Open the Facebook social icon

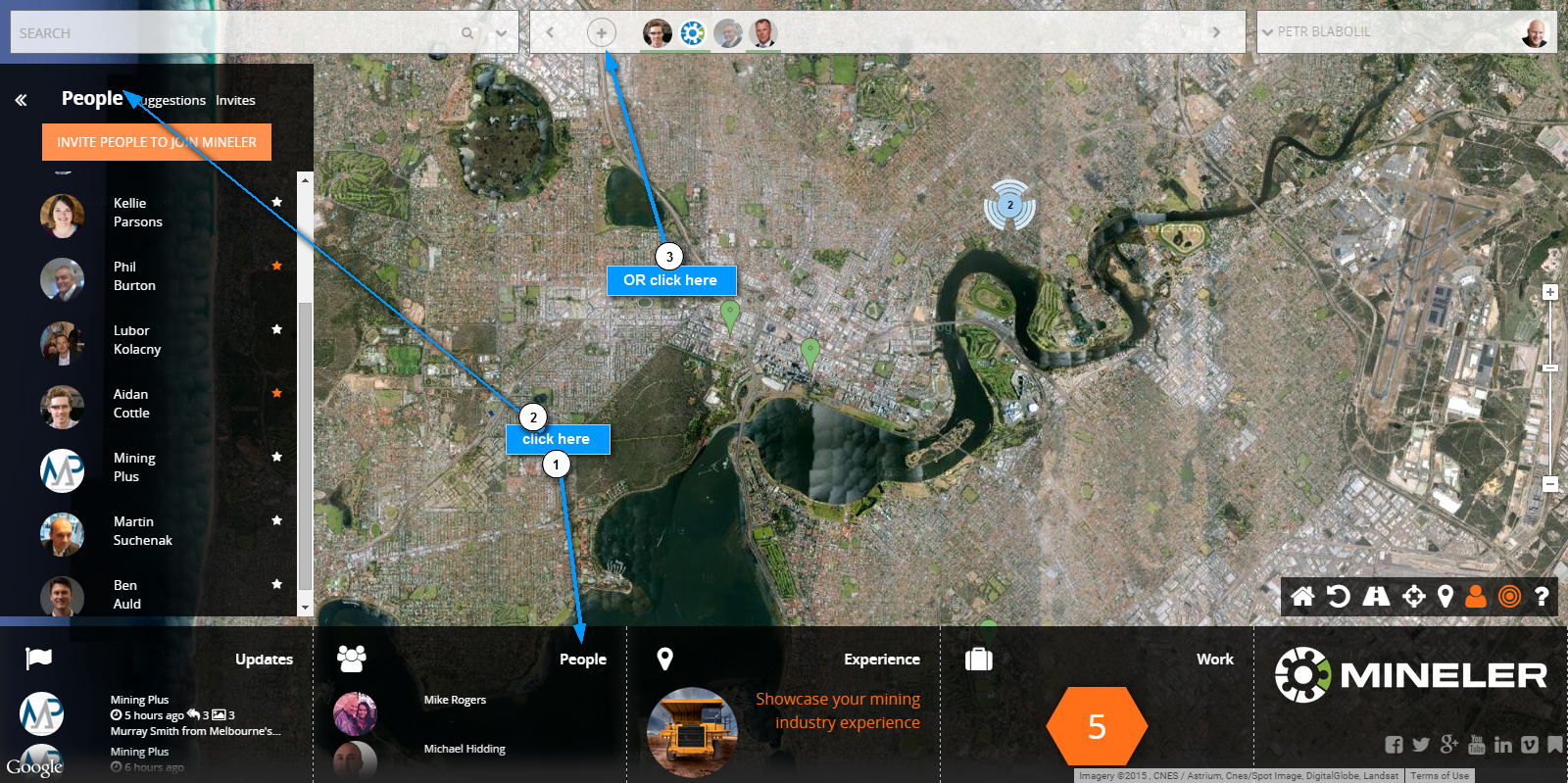point(1394,745)
